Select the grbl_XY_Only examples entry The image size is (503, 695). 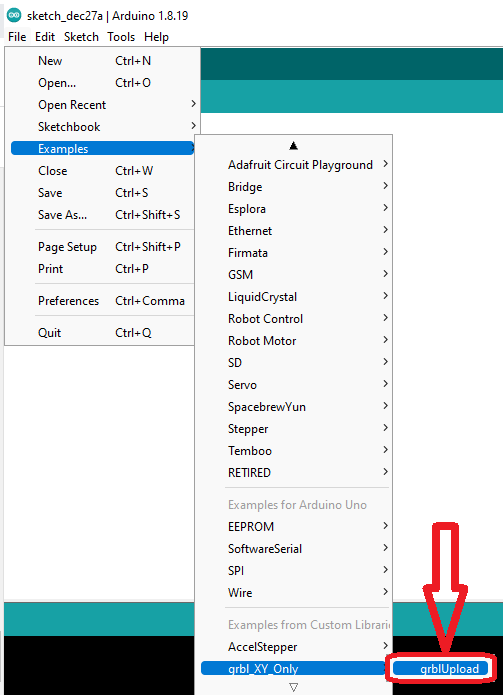tap(295, 668)
